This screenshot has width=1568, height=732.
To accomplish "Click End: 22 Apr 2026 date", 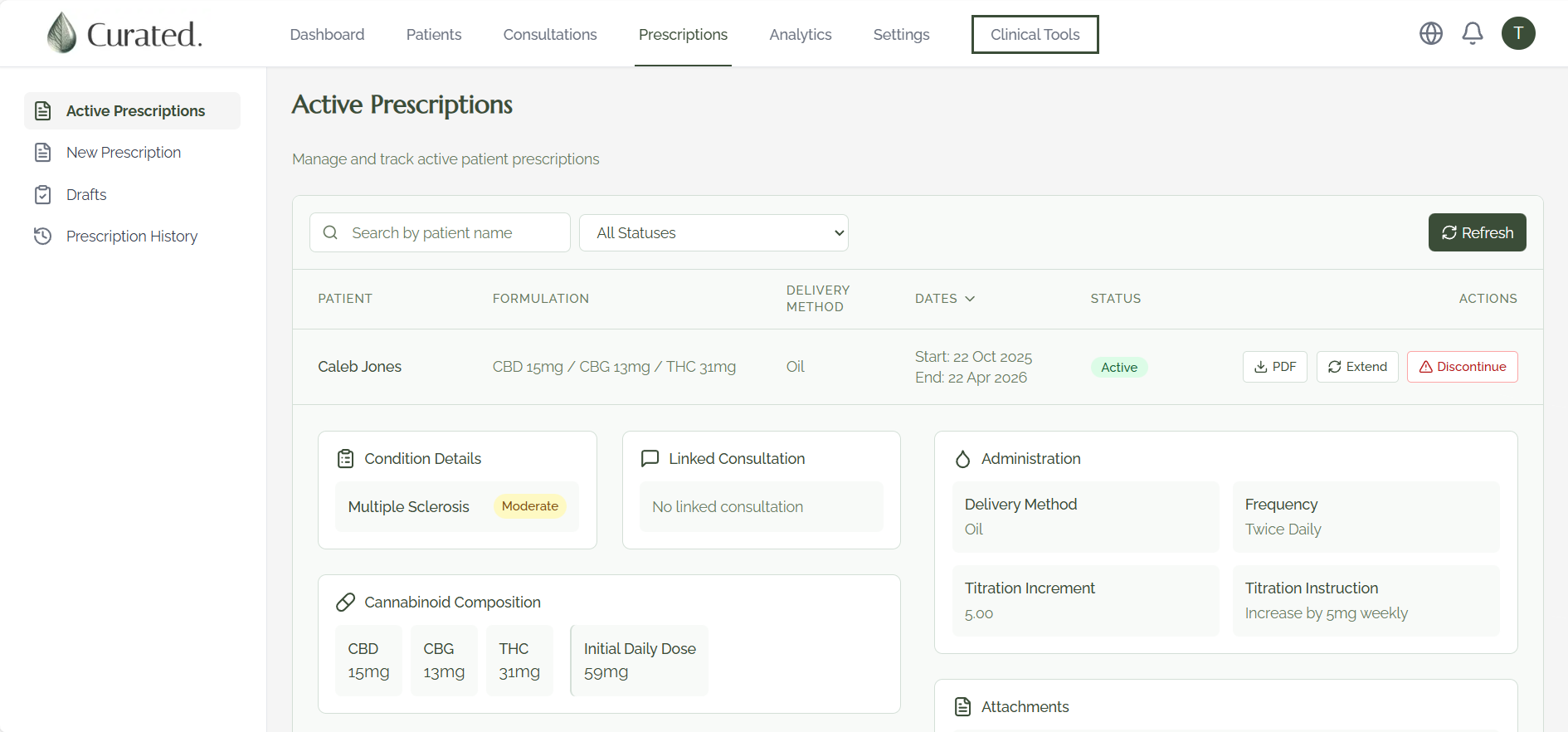I will click(x=971, y=378).
